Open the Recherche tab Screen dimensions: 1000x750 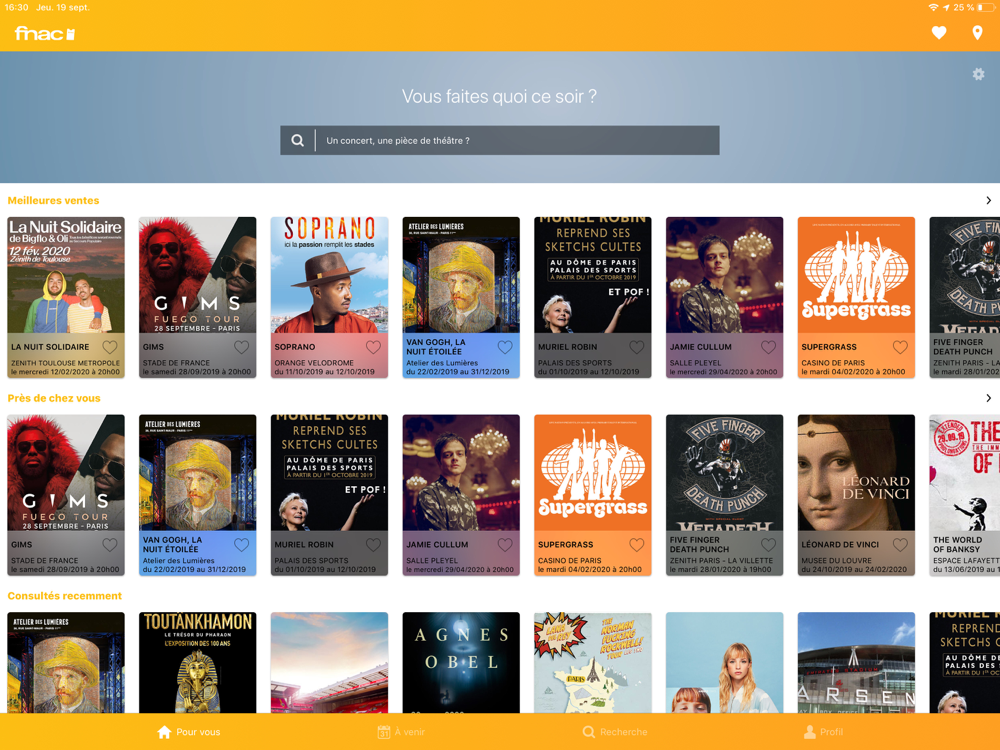(615, 732)
